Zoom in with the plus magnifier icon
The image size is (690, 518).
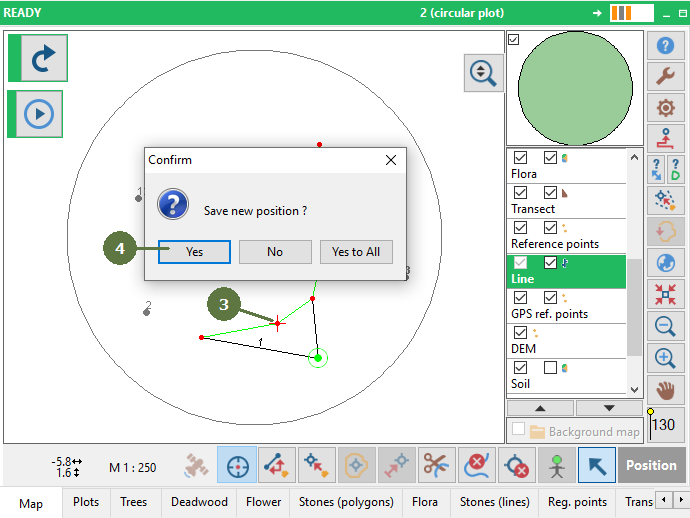(x=665, y=358)
